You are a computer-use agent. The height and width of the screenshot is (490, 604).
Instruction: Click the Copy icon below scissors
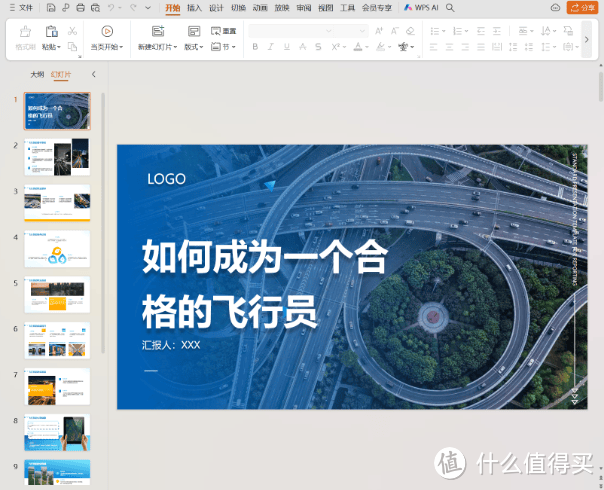tap(72, 47)
